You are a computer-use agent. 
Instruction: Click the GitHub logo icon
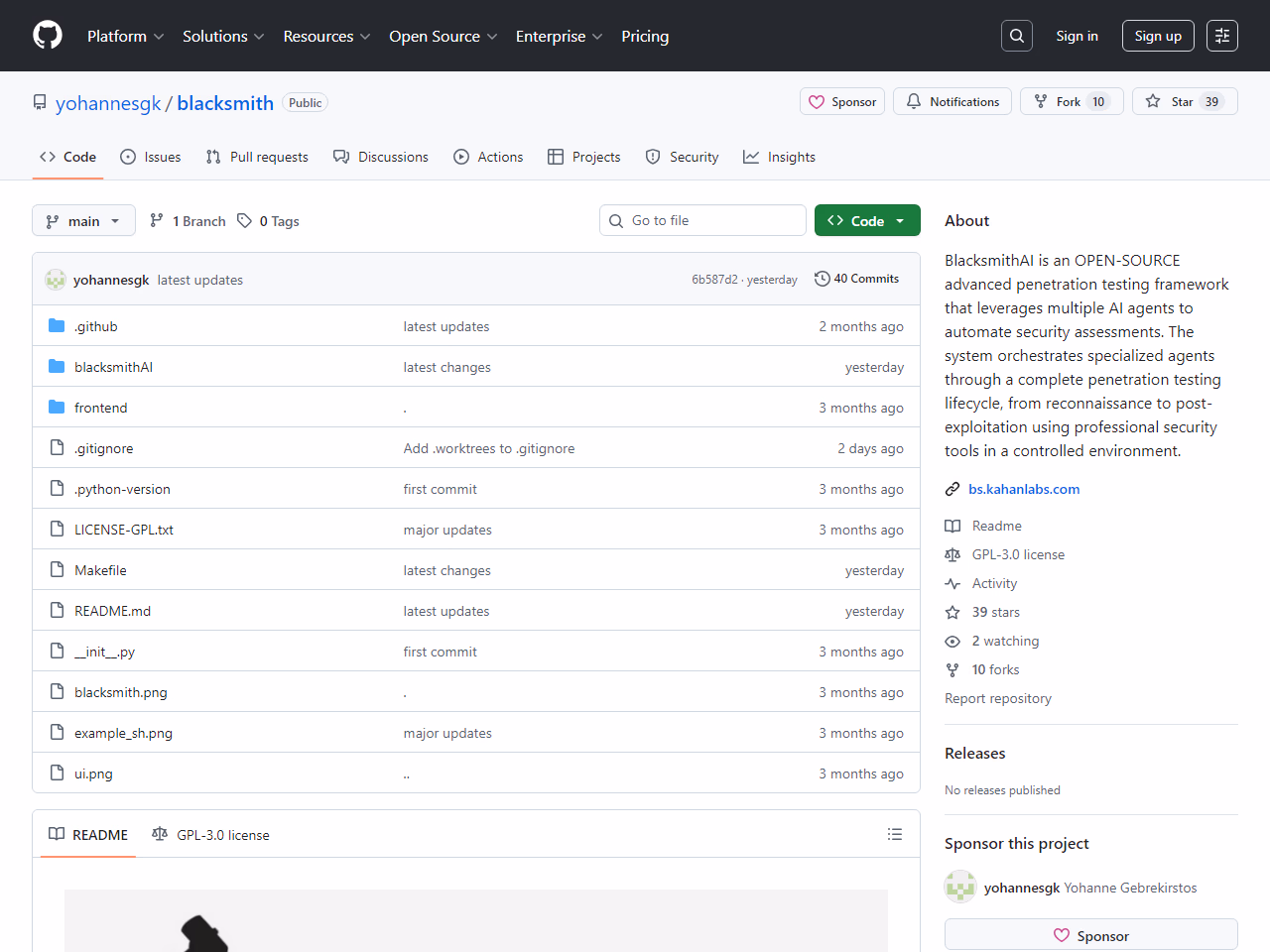click(48, 36)
